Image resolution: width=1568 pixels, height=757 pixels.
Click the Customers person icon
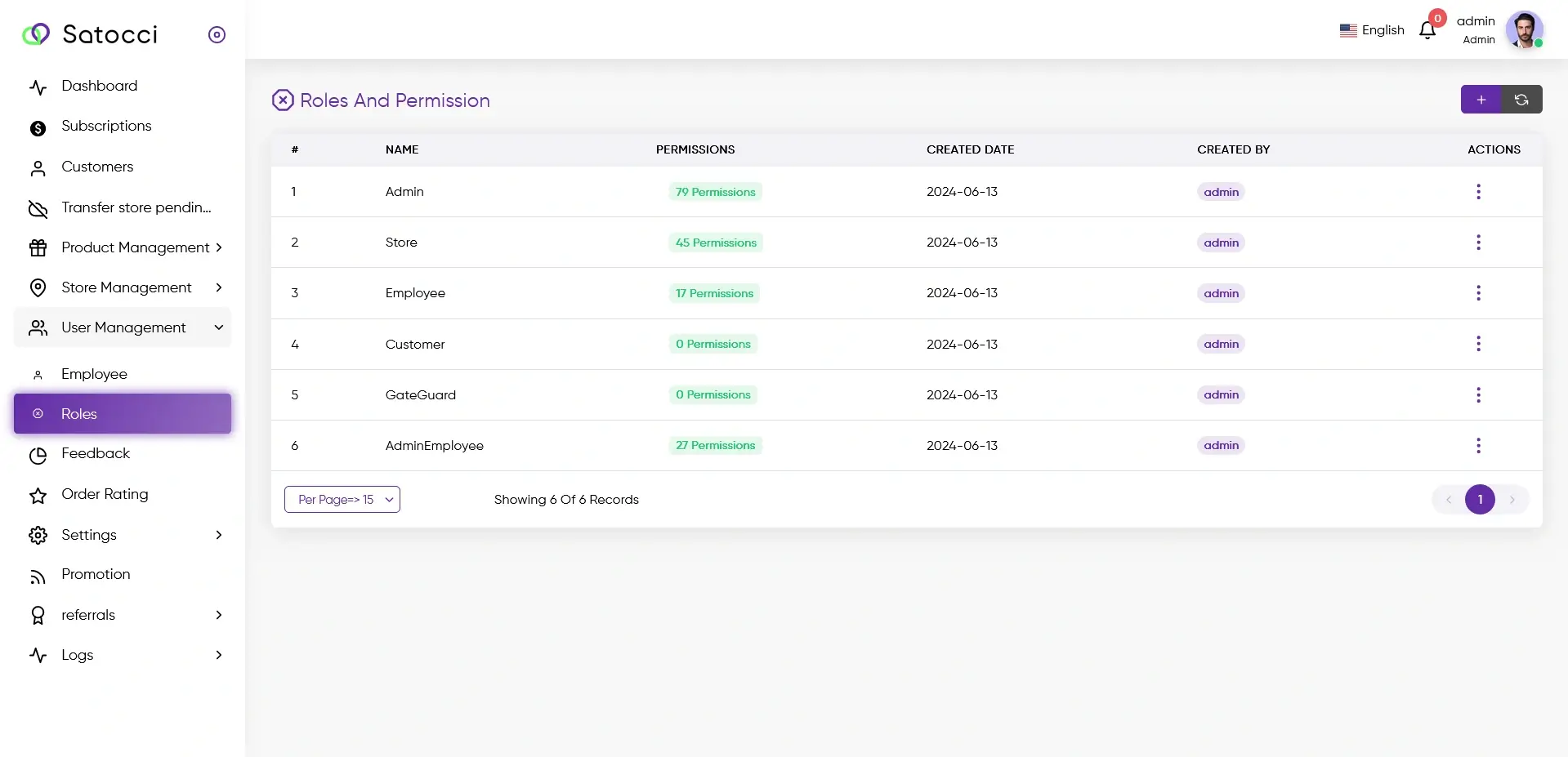[x=38, y=168]
